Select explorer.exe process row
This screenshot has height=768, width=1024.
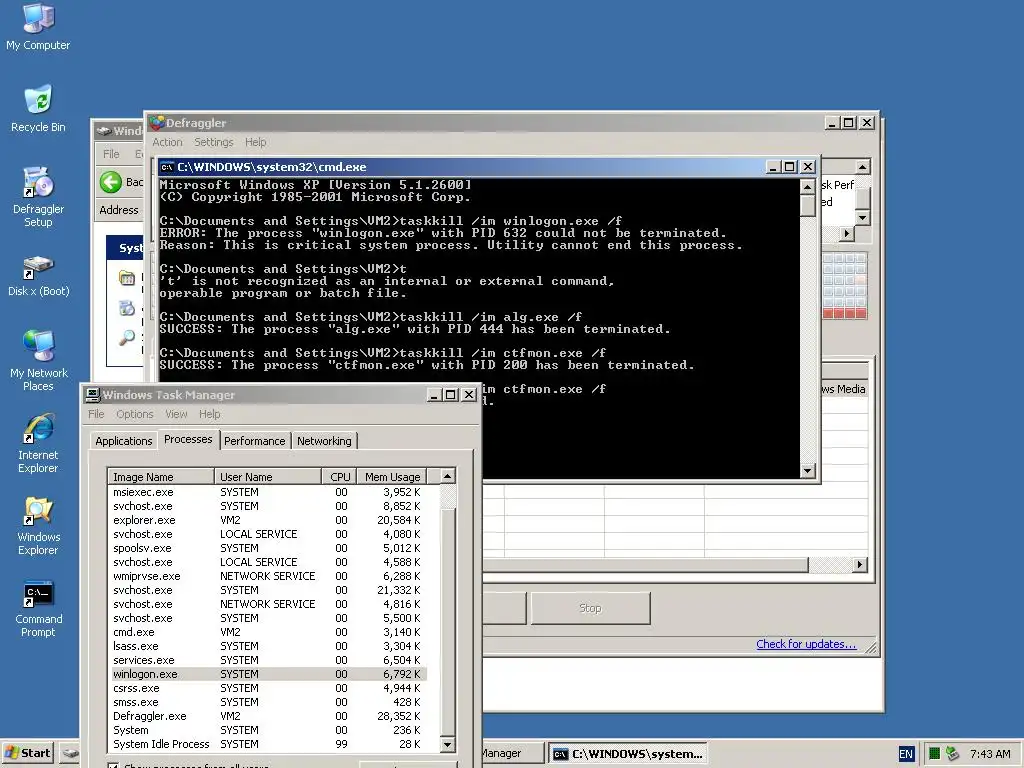point(268,520)
